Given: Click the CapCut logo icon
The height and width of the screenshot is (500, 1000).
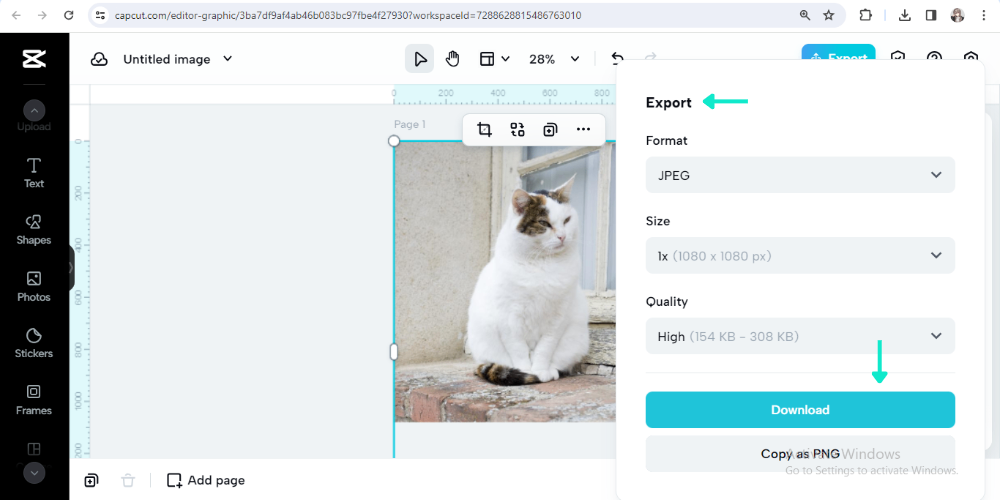Looking at the screenshot, I should 34,59.
